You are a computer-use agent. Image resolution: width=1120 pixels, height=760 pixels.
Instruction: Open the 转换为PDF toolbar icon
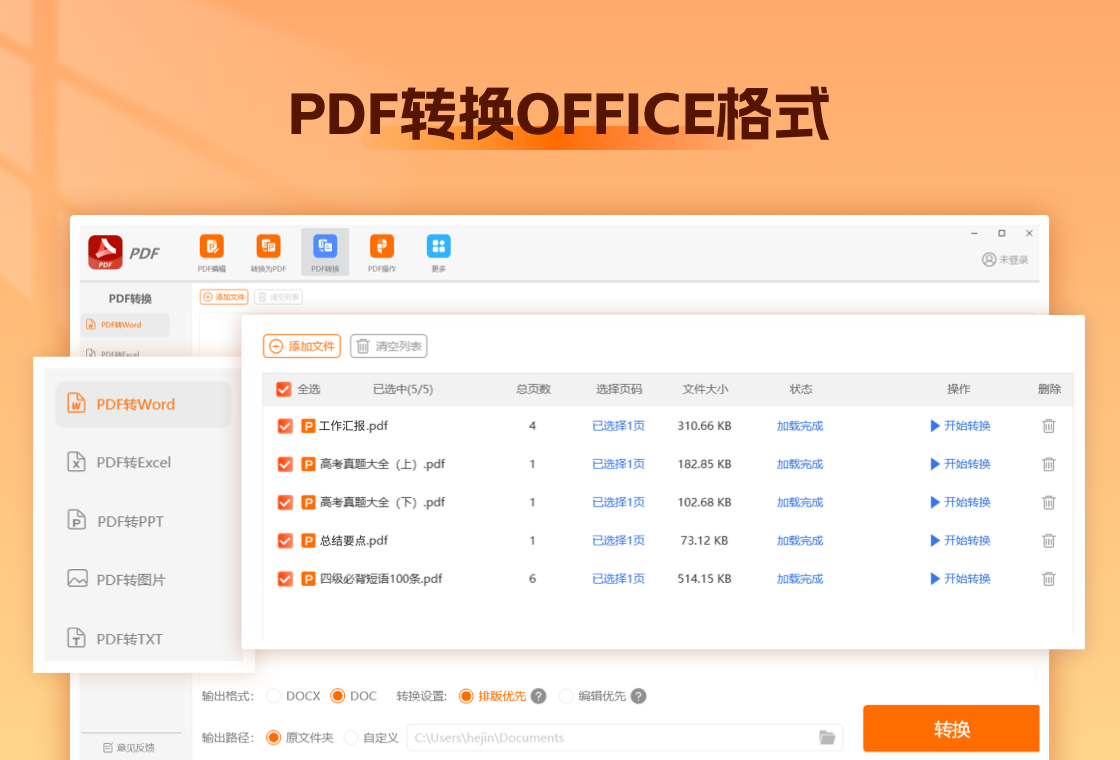[269, 246]
